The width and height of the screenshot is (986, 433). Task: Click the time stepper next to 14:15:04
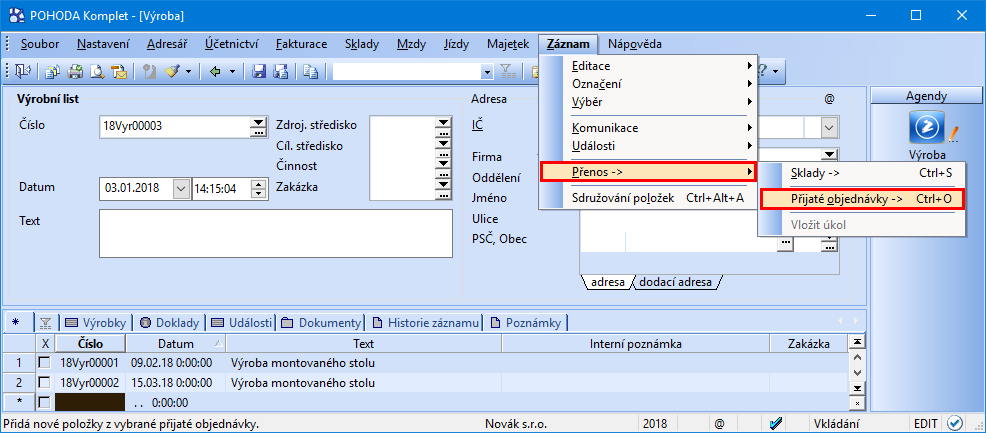pos(258,188)
